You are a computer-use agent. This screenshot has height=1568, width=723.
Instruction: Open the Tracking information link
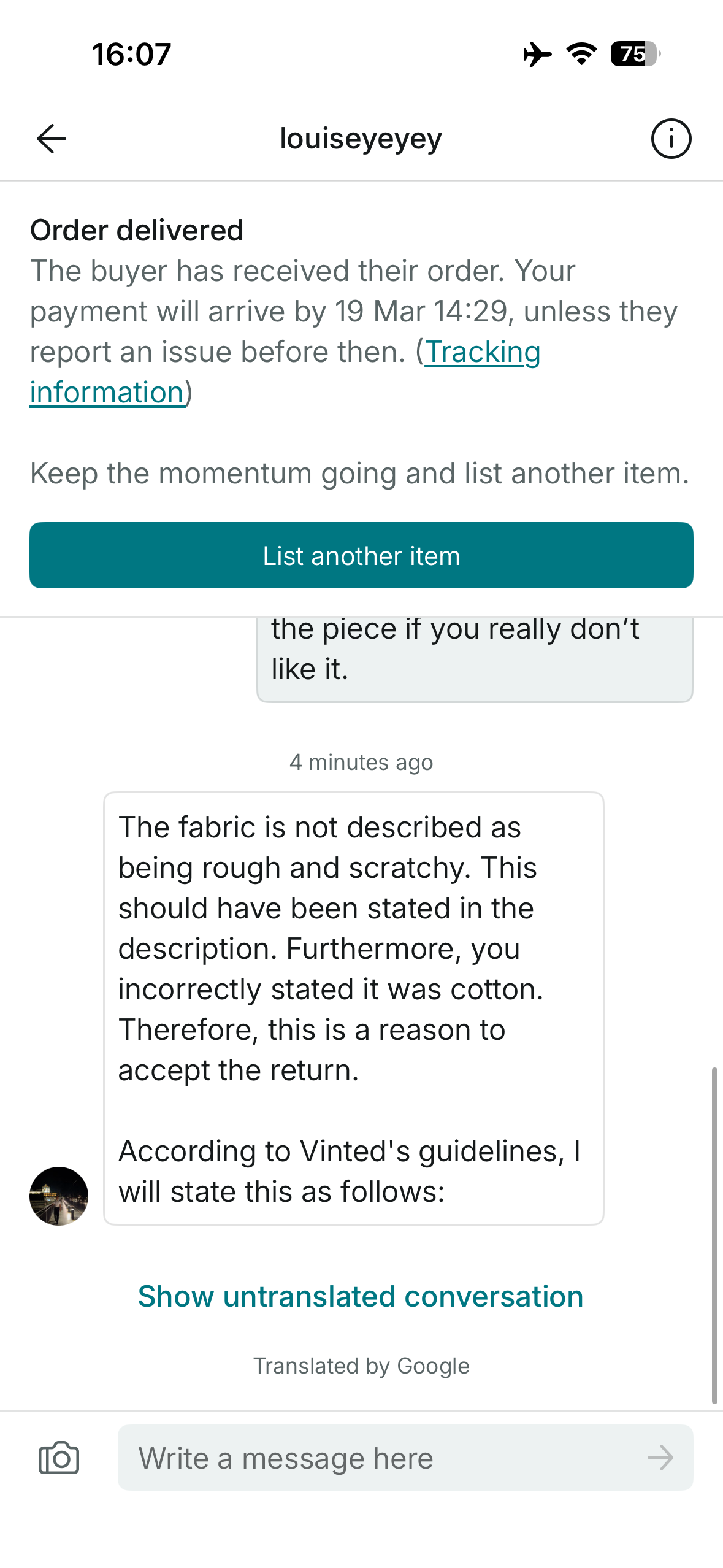(x=482, y=353)
